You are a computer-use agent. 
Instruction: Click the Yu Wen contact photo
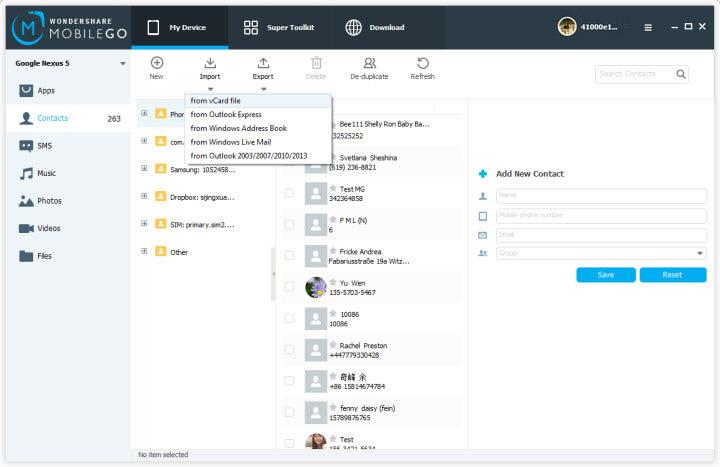[316, 287]
